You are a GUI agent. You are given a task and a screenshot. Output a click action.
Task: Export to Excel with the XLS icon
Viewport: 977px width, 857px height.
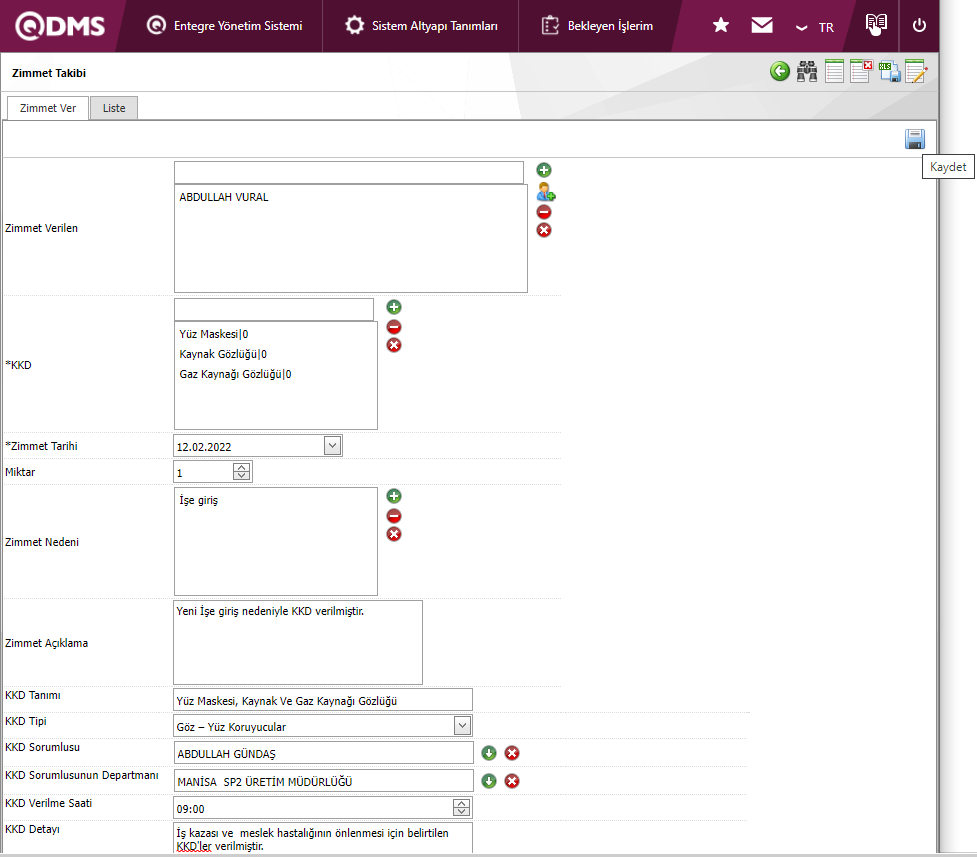890,72
